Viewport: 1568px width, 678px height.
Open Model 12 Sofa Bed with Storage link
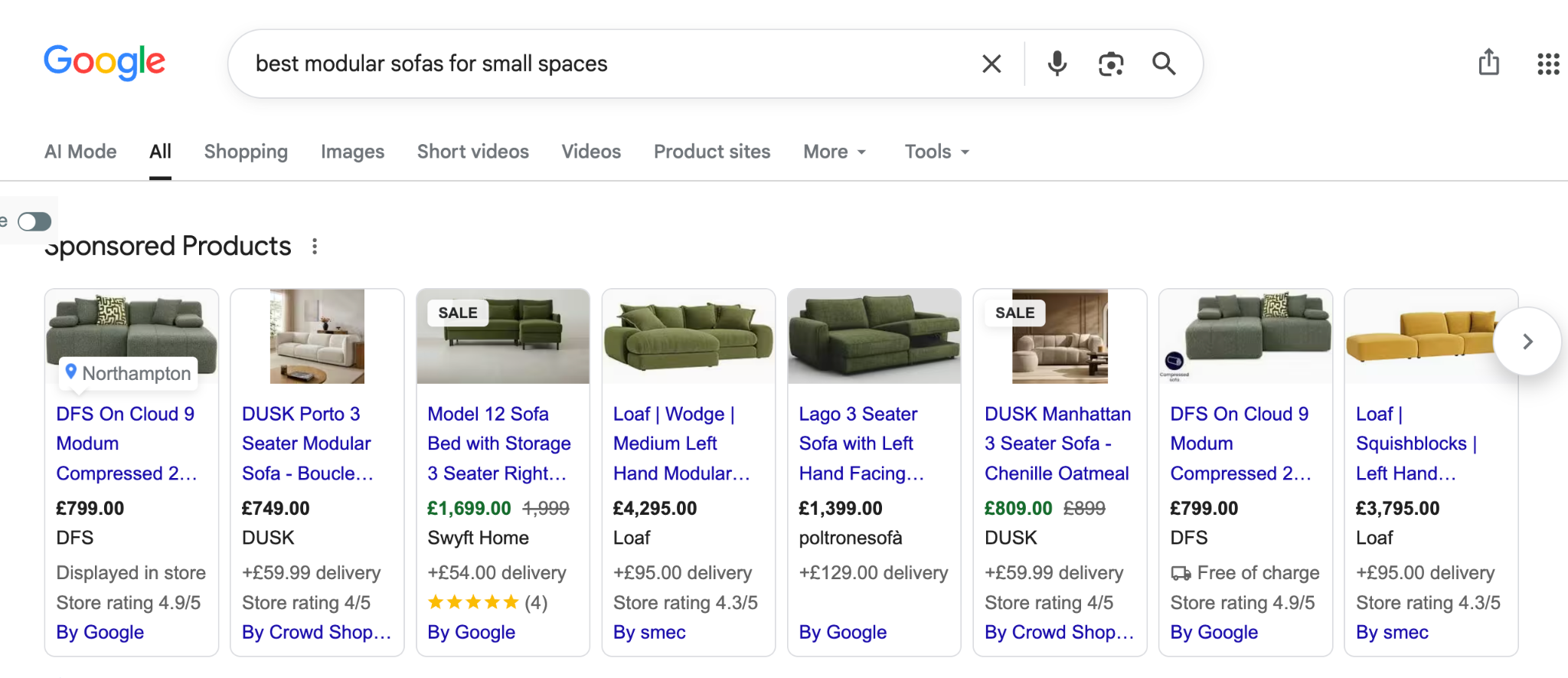[x=499, y=444]
